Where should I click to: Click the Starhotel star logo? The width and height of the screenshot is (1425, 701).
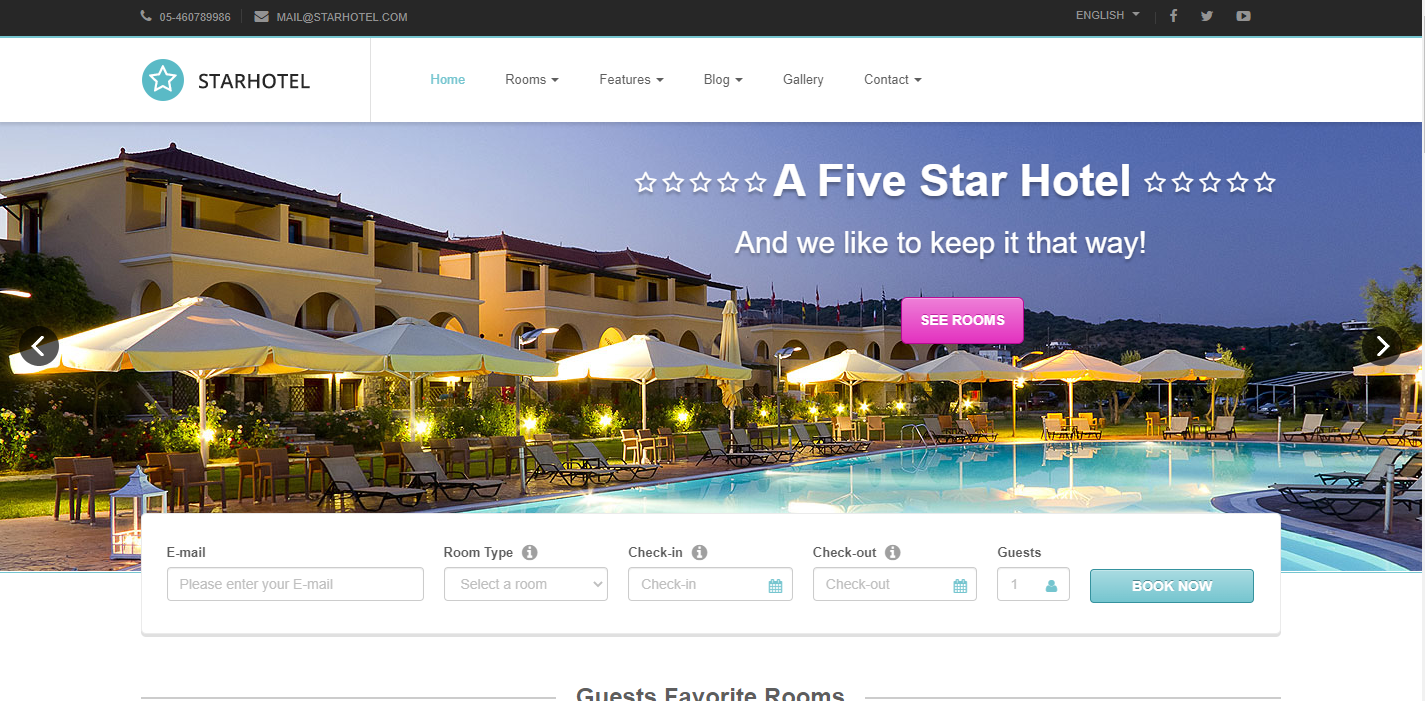point(163,80)
